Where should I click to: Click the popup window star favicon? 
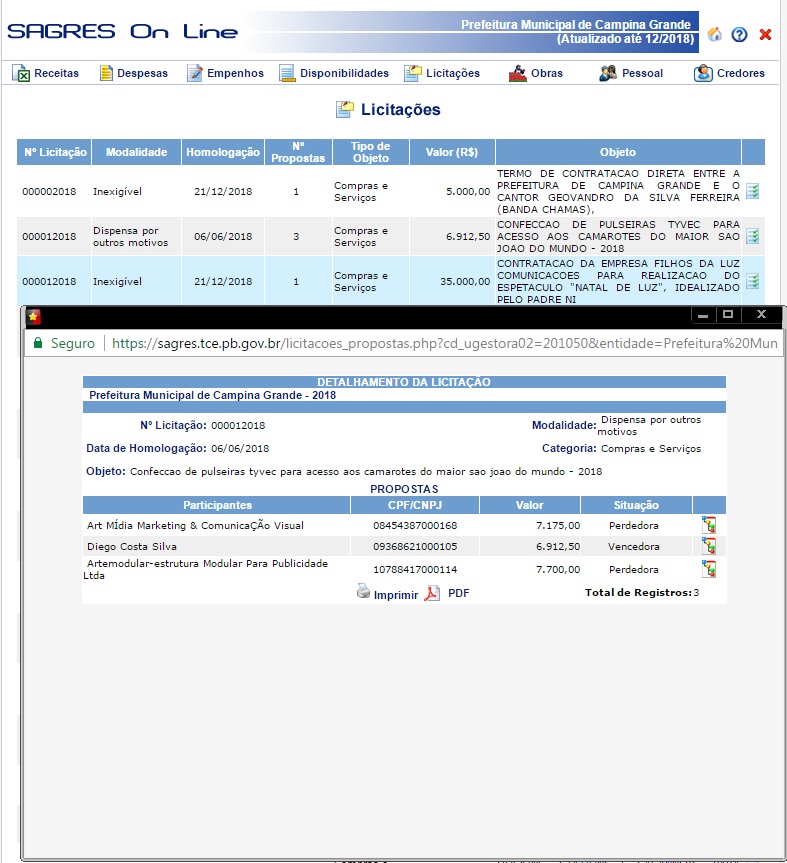pos(34,316)
